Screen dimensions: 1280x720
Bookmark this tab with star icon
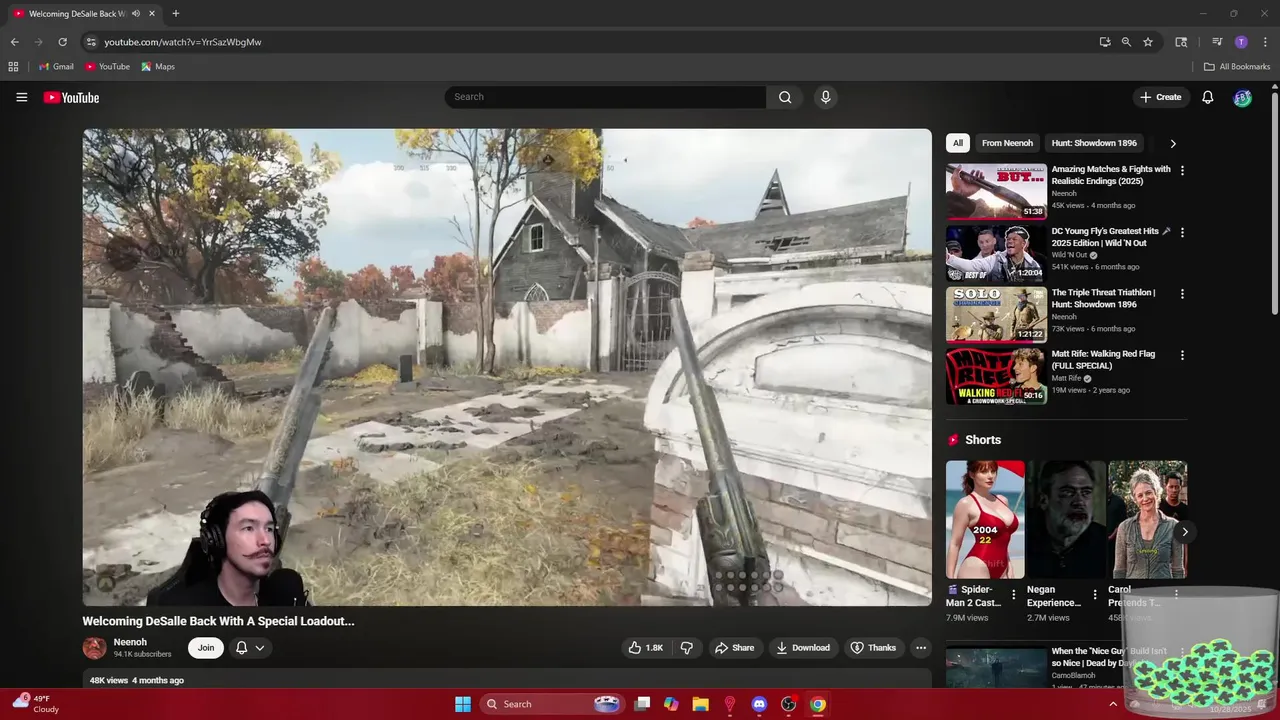[1148, 42]
